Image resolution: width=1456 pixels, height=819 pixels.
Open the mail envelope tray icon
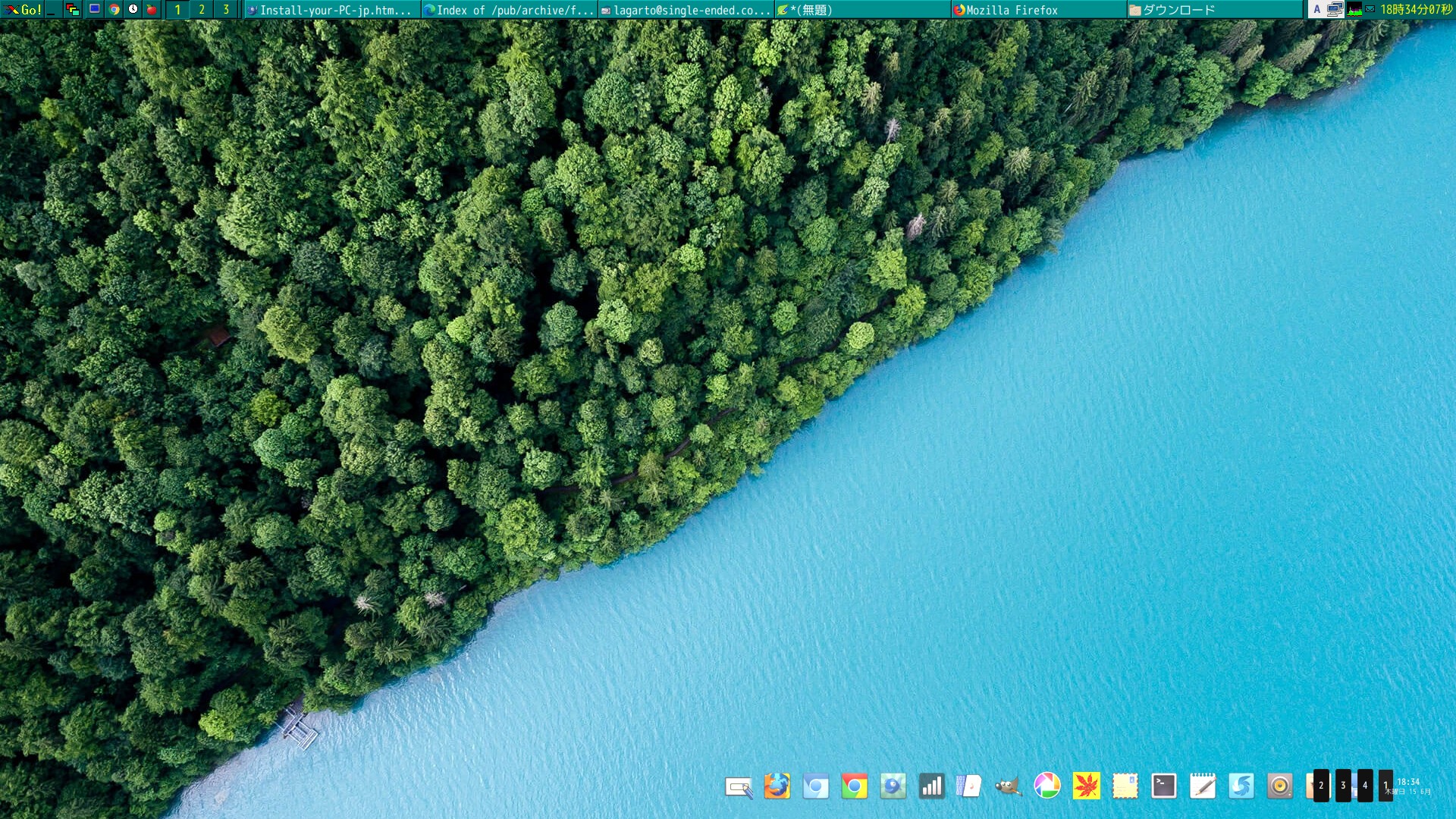pos(1370,10)
